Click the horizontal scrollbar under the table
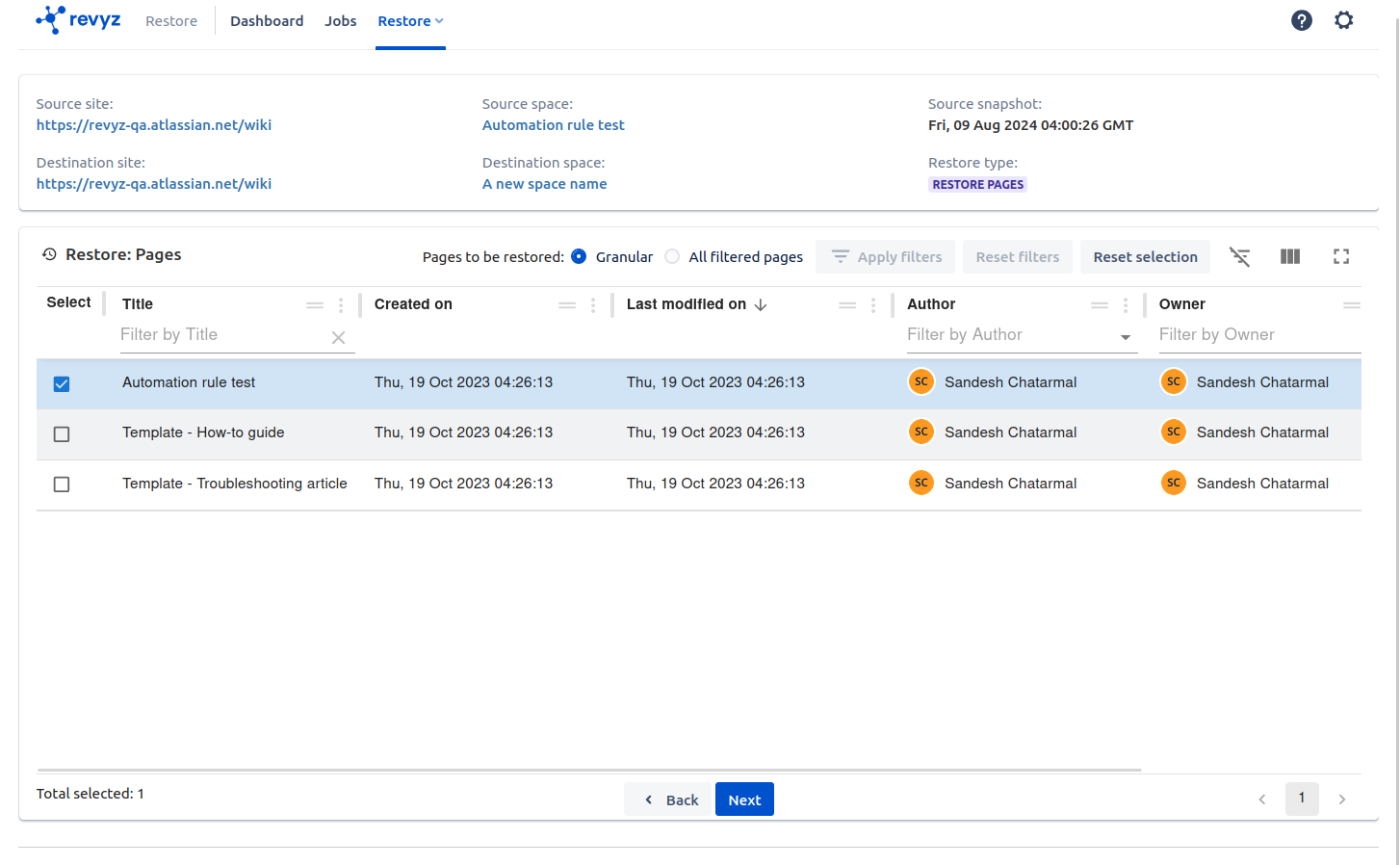This screenshot has width=1400, height=865. coord(588,771)
